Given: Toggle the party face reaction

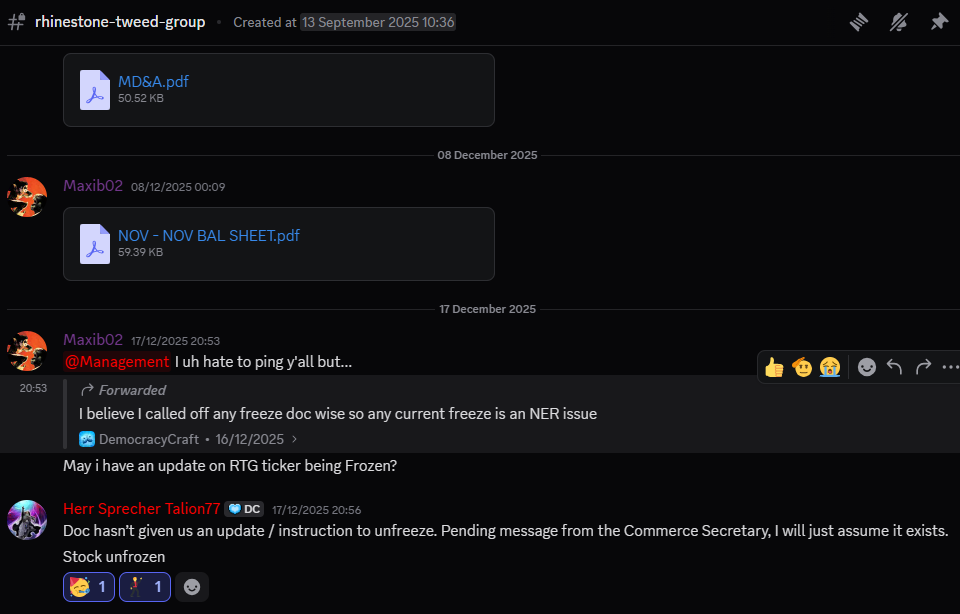Looking at the screenshot, I should (x=89, y=587).
